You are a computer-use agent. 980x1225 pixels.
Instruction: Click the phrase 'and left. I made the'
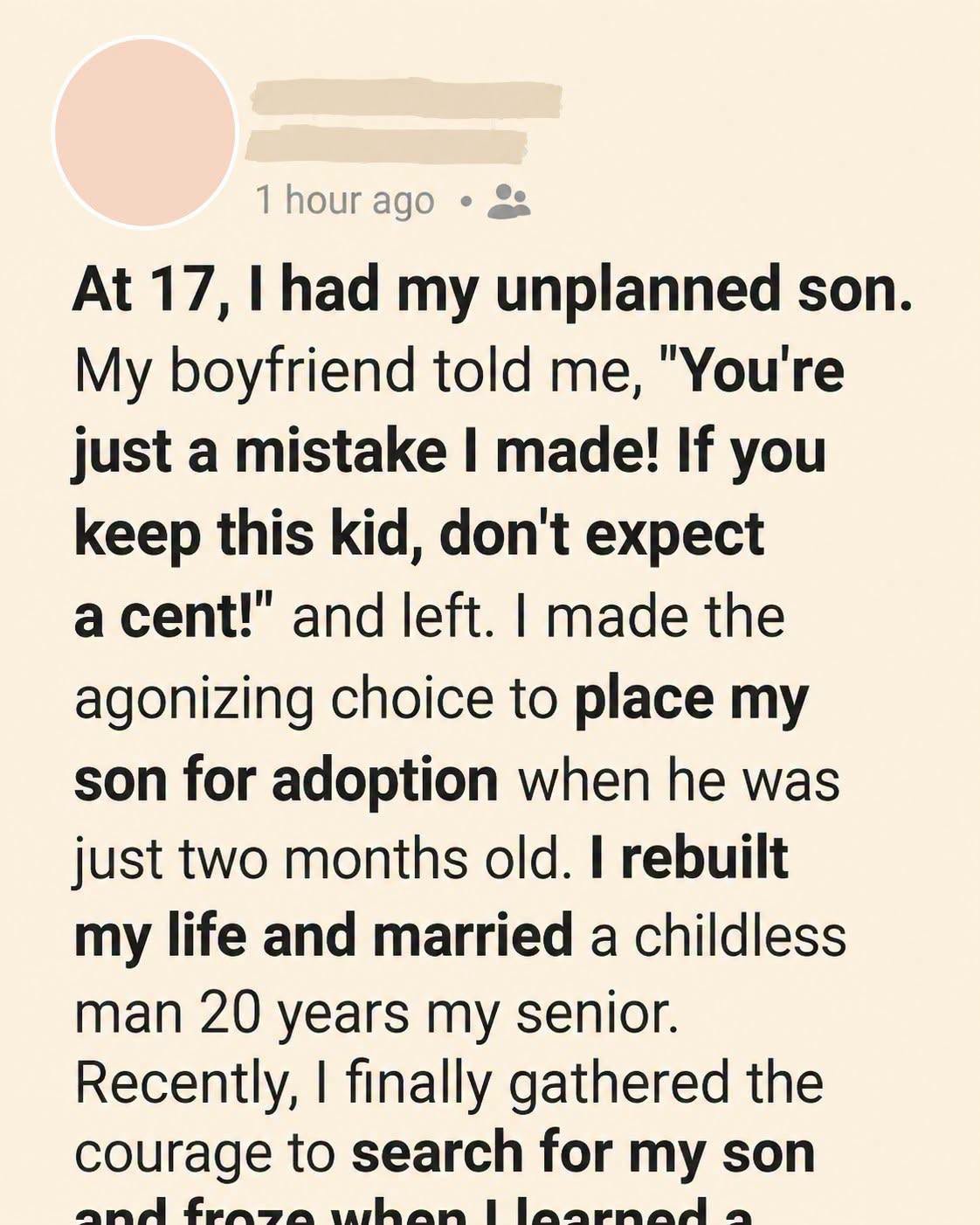(539, 617)
